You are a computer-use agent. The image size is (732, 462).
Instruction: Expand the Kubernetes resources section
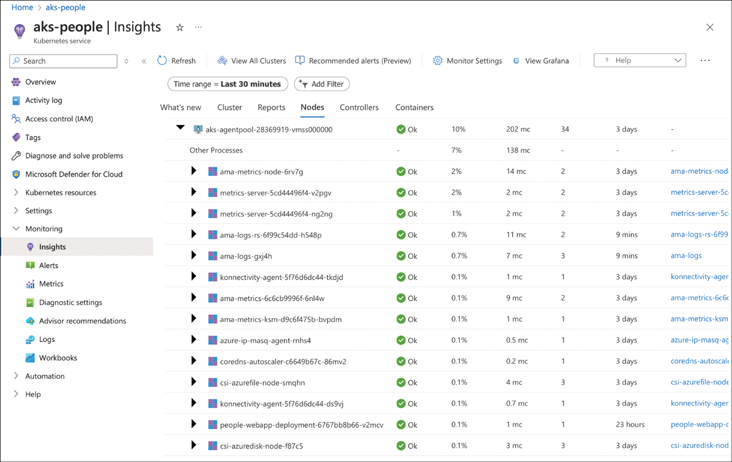[x=16, y=193]
